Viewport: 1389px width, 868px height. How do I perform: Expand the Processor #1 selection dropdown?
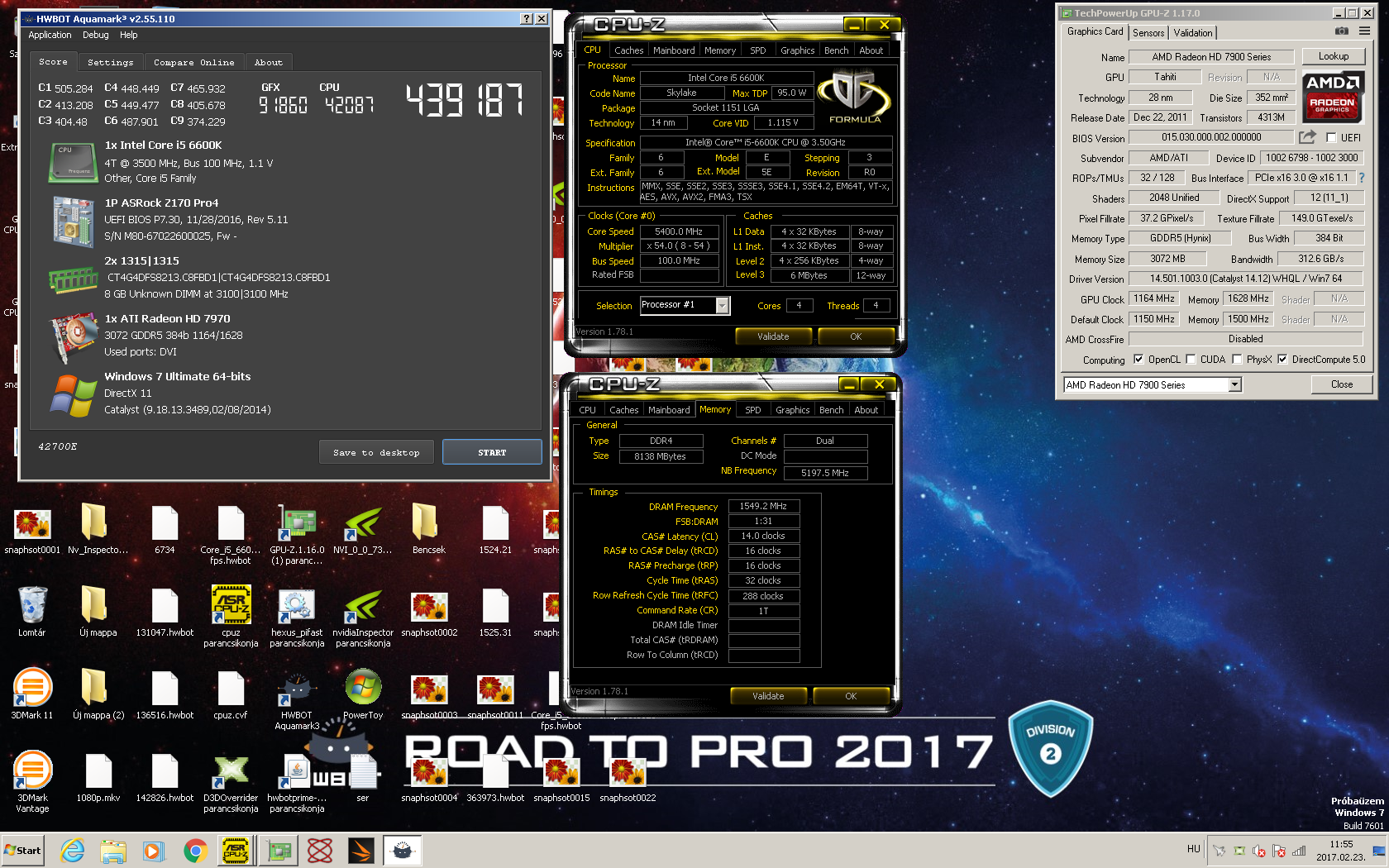tap(722, 305)
